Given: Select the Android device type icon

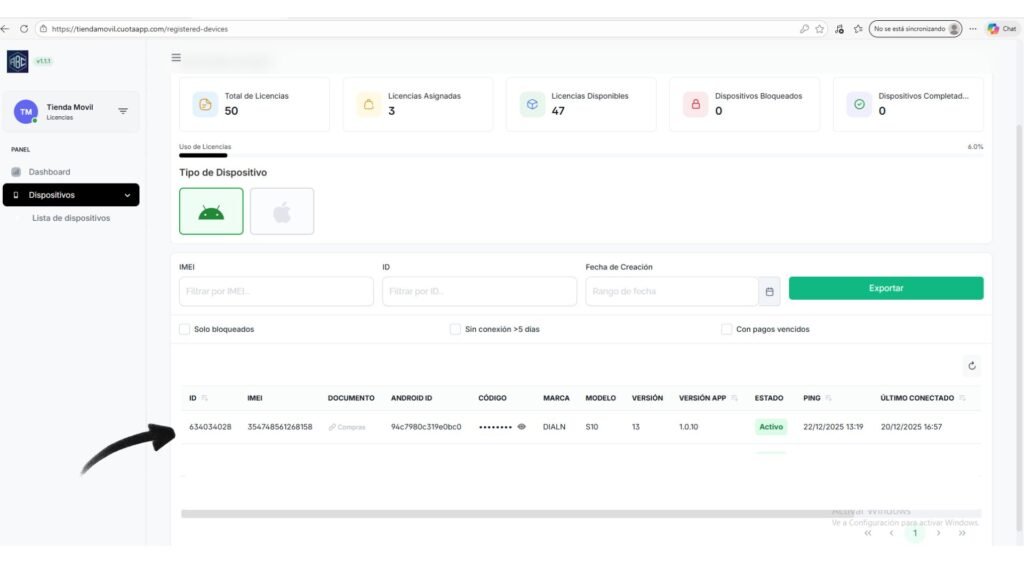Looking at the screenshot, I should point(211,211).
